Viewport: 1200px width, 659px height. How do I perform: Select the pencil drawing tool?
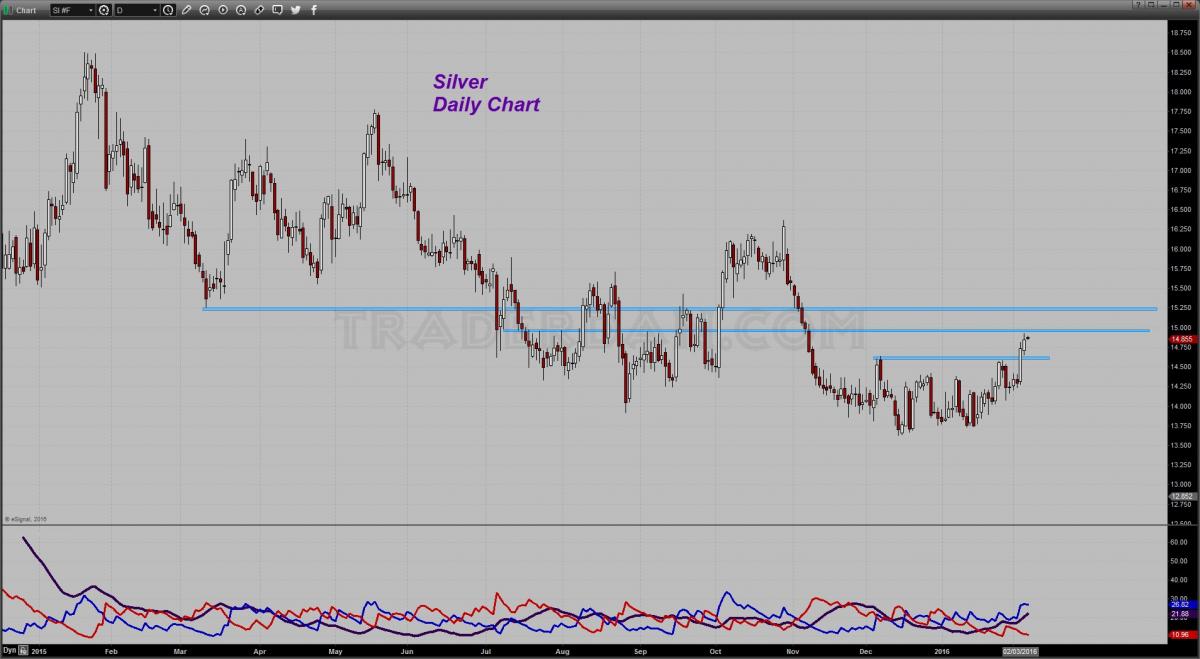187,10
